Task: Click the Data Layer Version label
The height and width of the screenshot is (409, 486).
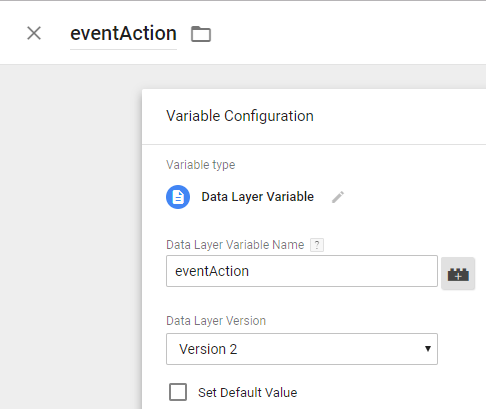Action: [x=216, y=321]
